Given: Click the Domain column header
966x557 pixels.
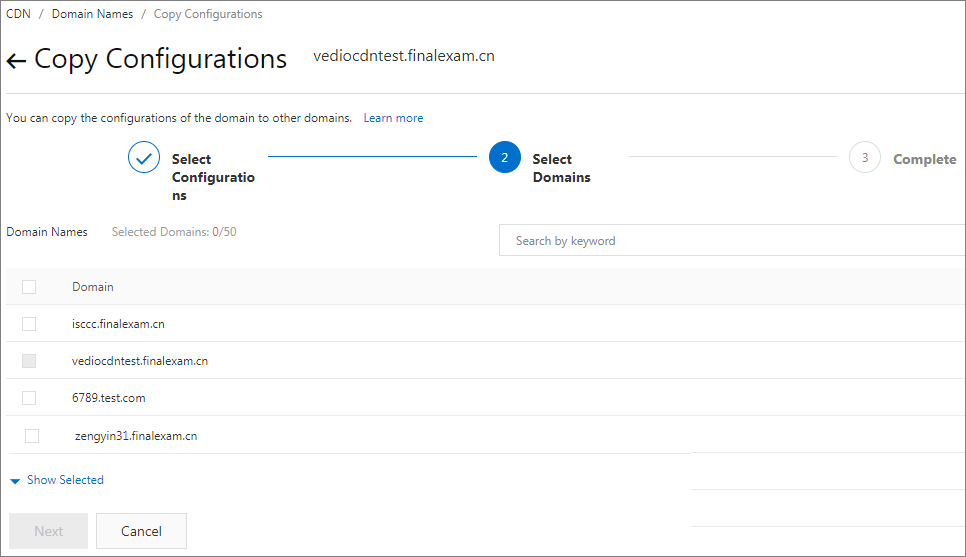Looking at the screenshot, I should click(92, 287).
